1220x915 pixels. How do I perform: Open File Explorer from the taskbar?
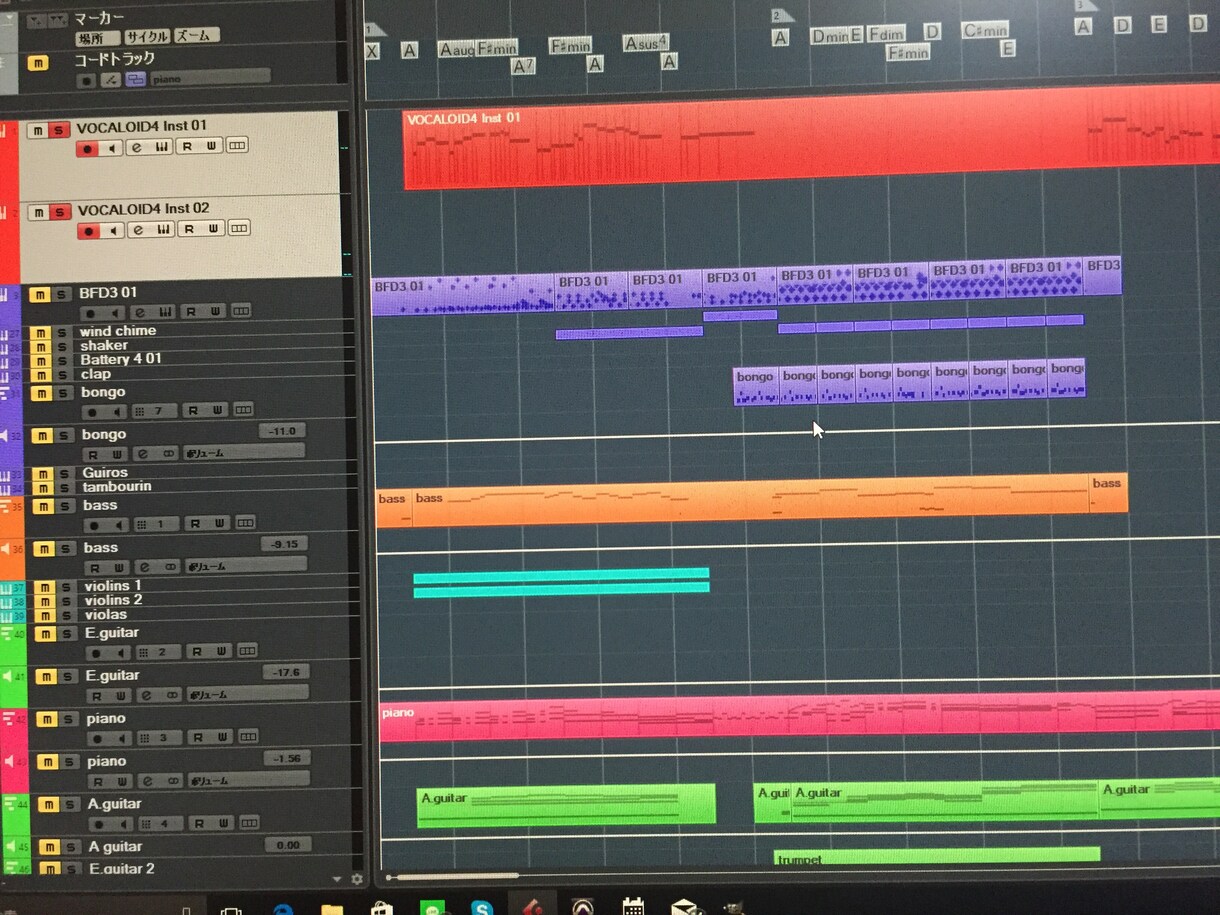[332, 909]
